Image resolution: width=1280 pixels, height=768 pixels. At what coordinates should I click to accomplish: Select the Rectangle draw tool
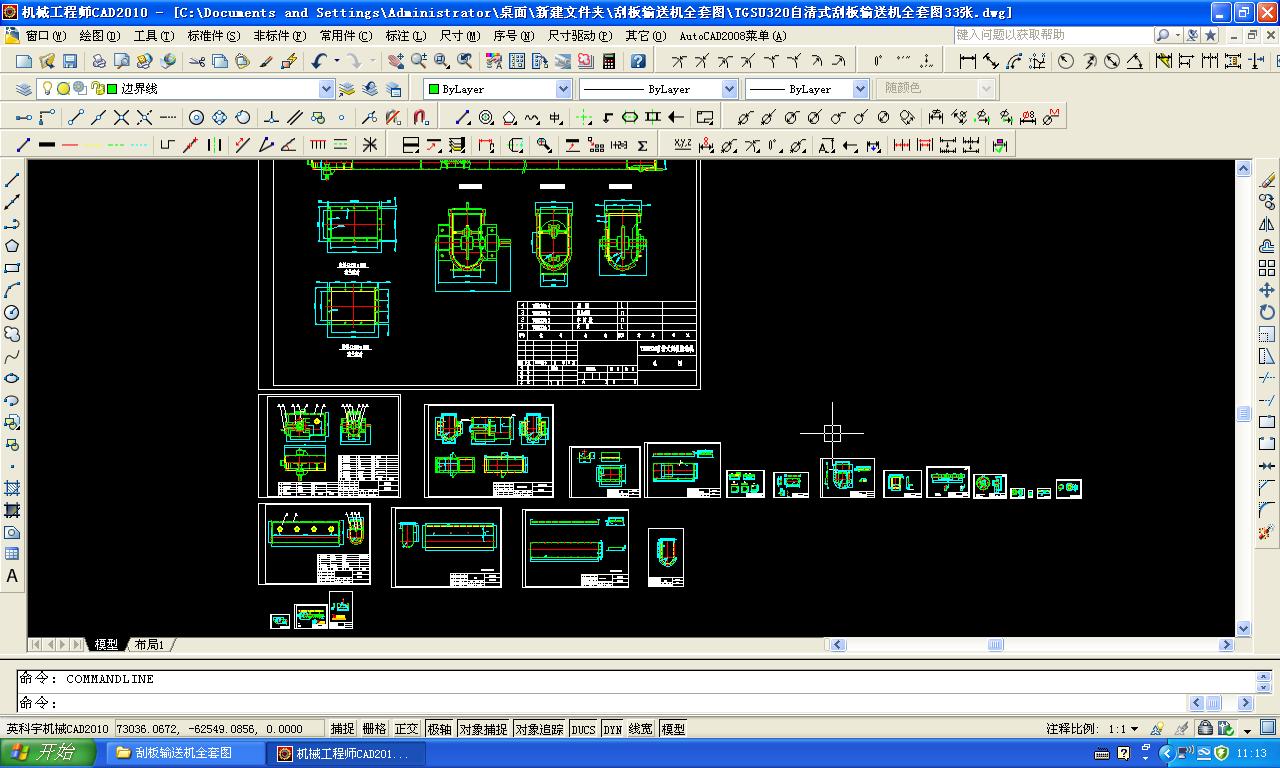pyautogui.click(x=12, y=268)
